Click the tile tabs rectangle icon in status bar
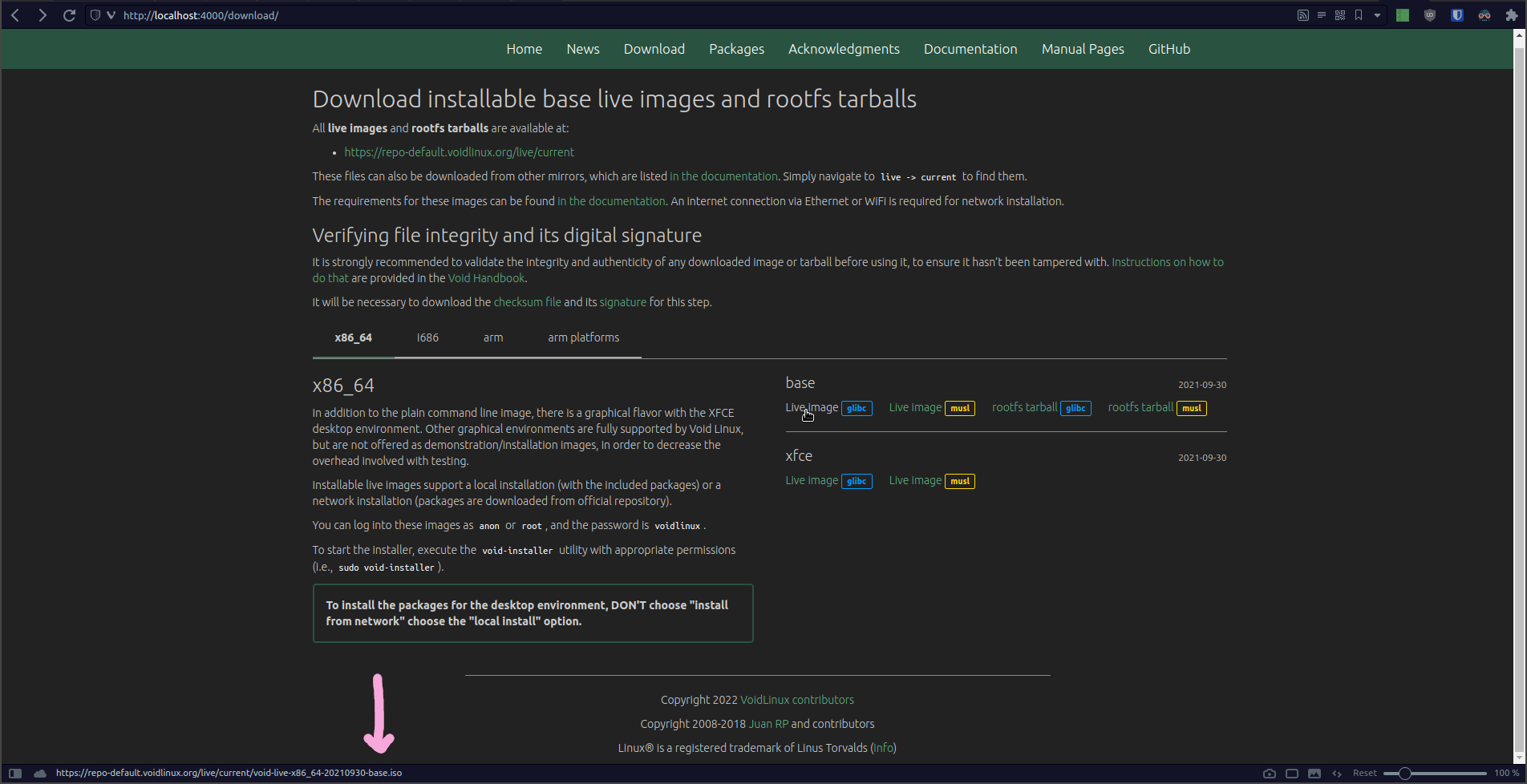This screenshot has width=1527, height=784. pyautogui.click(x=1292, y=774)
